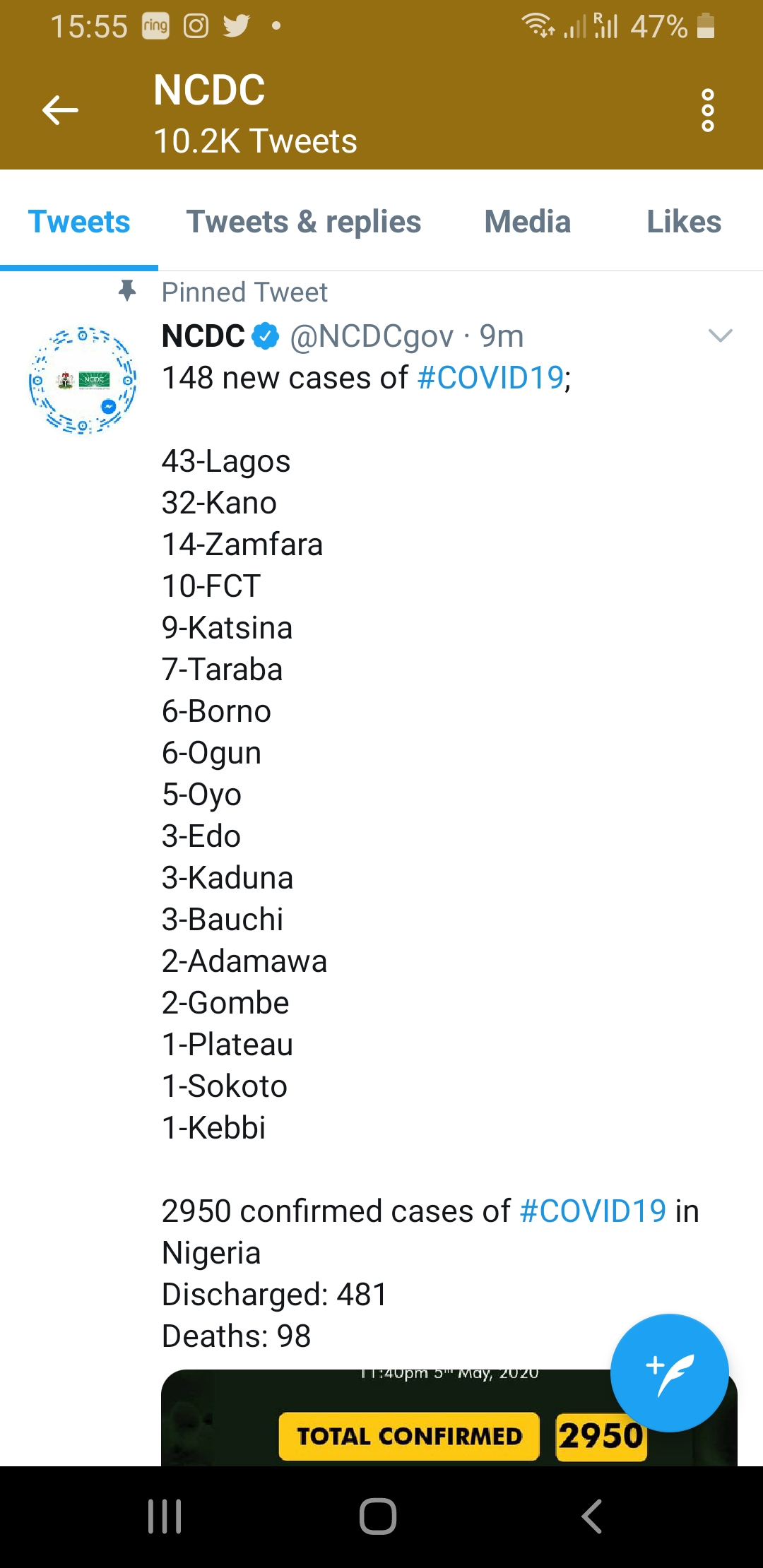Tap the blue verified badge beside NCDC
The image size is (763, 1568).
tap(266, 336)
